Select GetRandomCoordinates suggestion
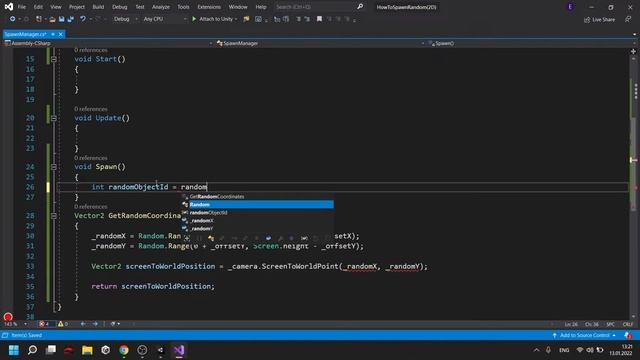Viewport: 640px width, 360px height. (x=258, y=196)
